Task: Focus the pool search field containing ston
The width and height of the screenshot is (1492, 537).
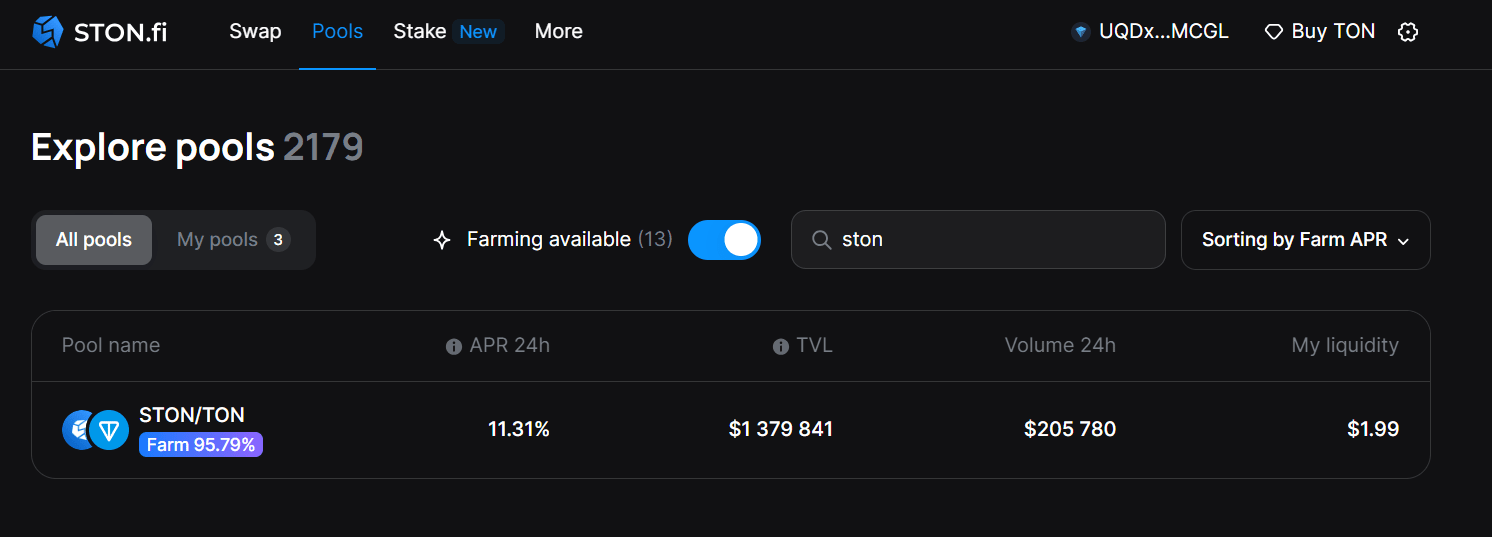Action: coord(990,240)
